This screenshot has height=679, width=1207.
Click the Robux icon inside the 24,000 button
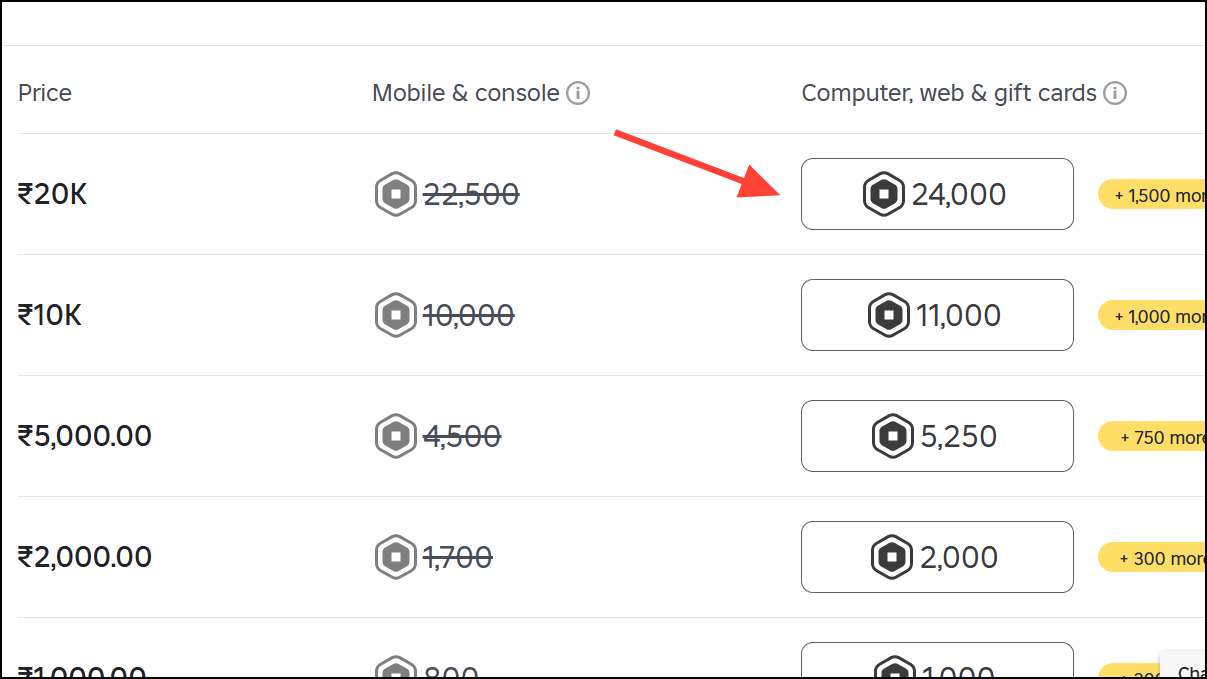pyautogui.click(x=884, y=193)
